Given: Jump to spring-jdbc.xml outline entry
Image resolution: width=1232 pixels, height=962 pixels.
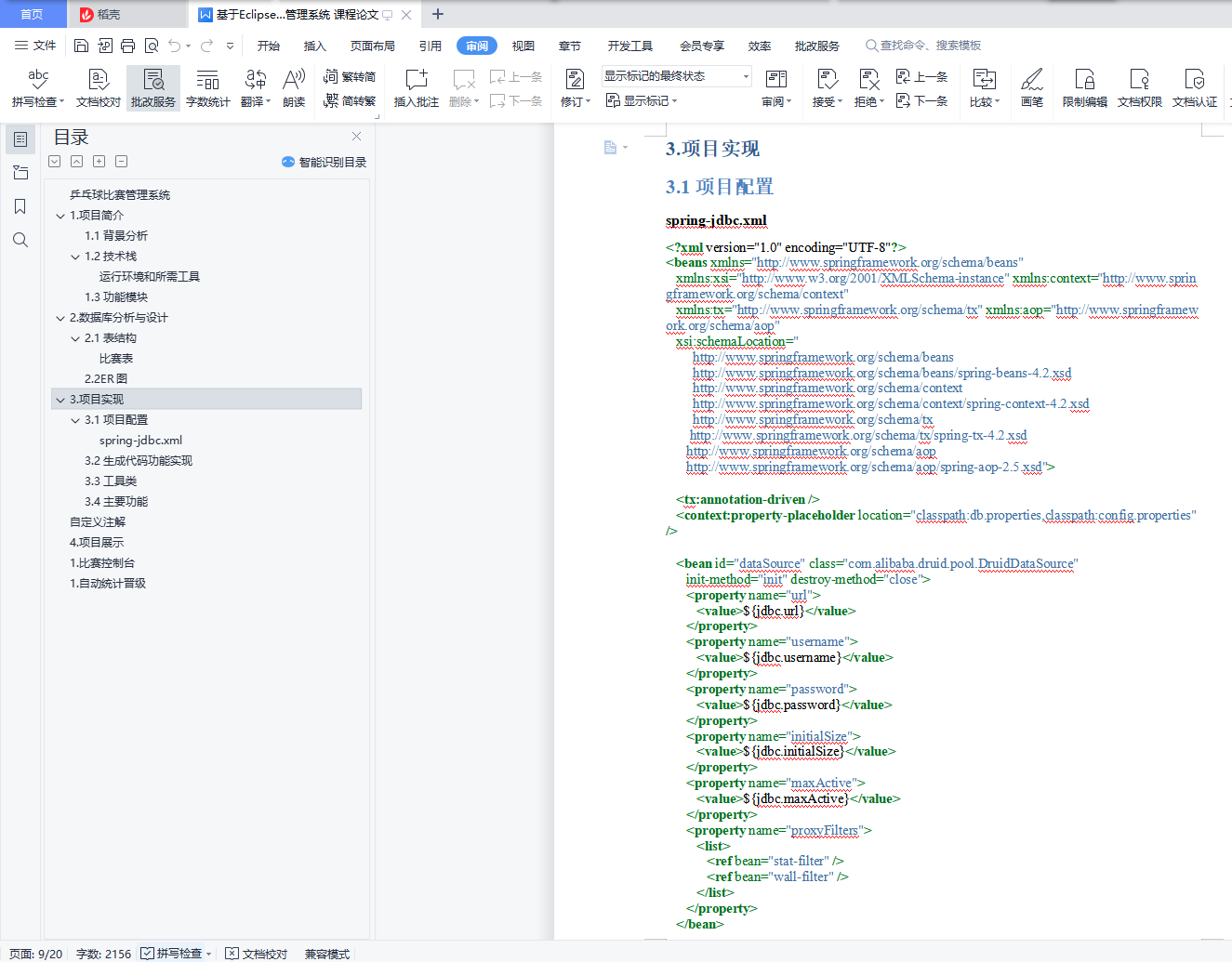Looking at the screenshot, I should (x=141, y=441).
